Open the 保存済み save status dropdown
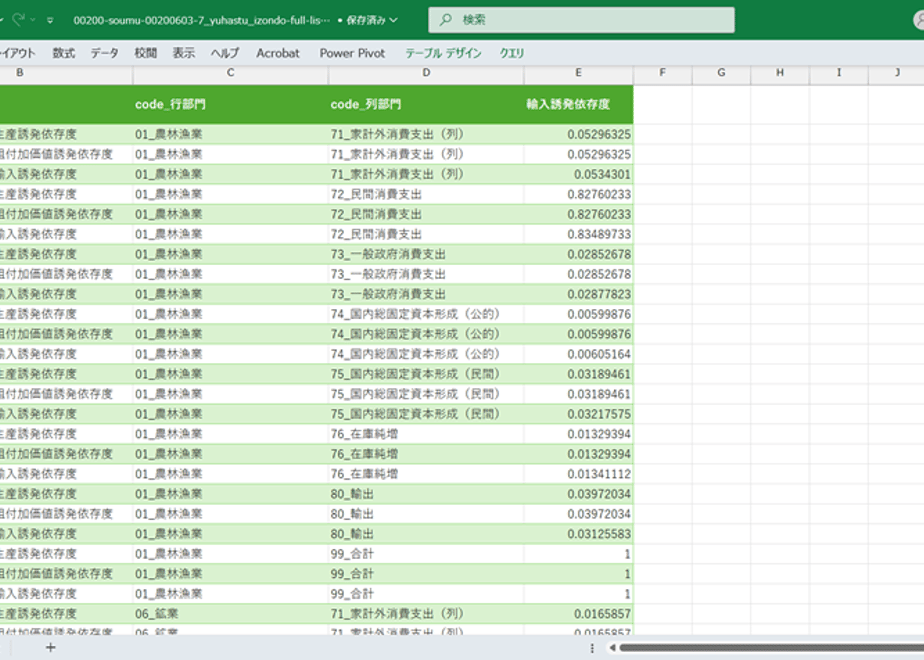The width and height of the screenshot is (924, 660). 372,20
